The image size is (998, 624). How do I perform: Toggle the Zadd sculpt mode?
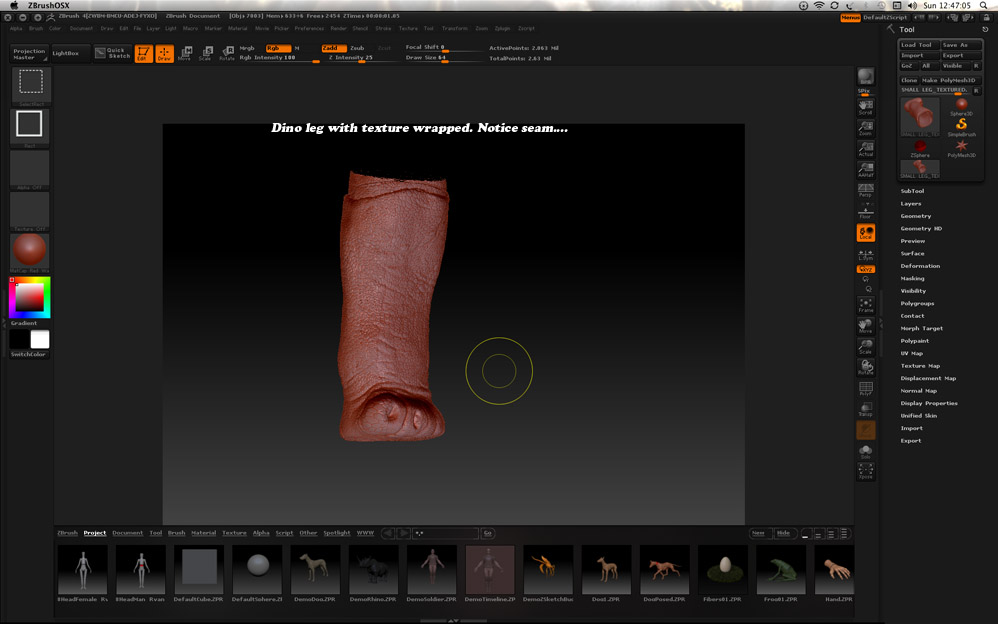point(334,48)
